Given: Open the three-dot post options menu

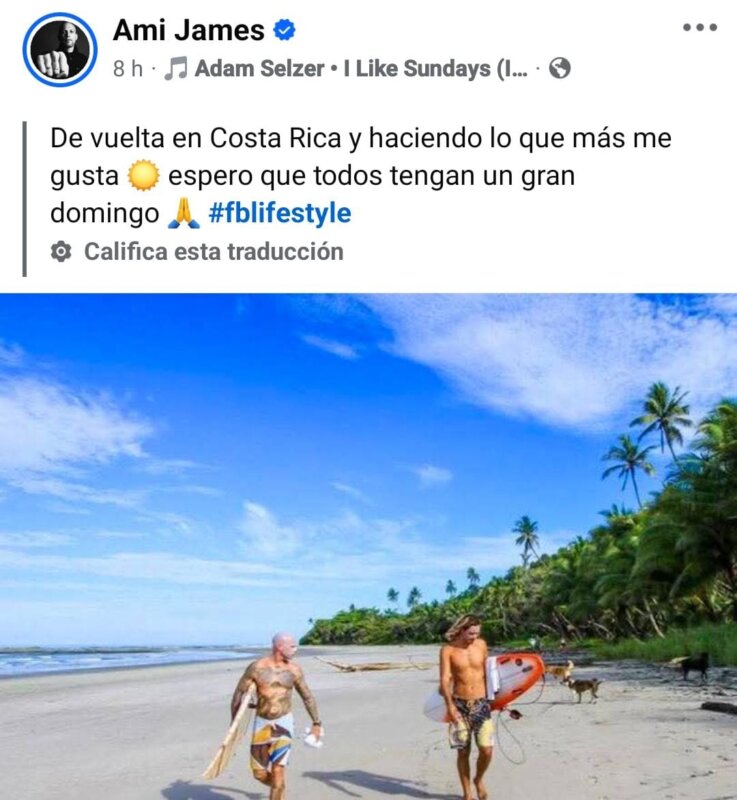Looking at the screenshot, I should tap(700, 27).
